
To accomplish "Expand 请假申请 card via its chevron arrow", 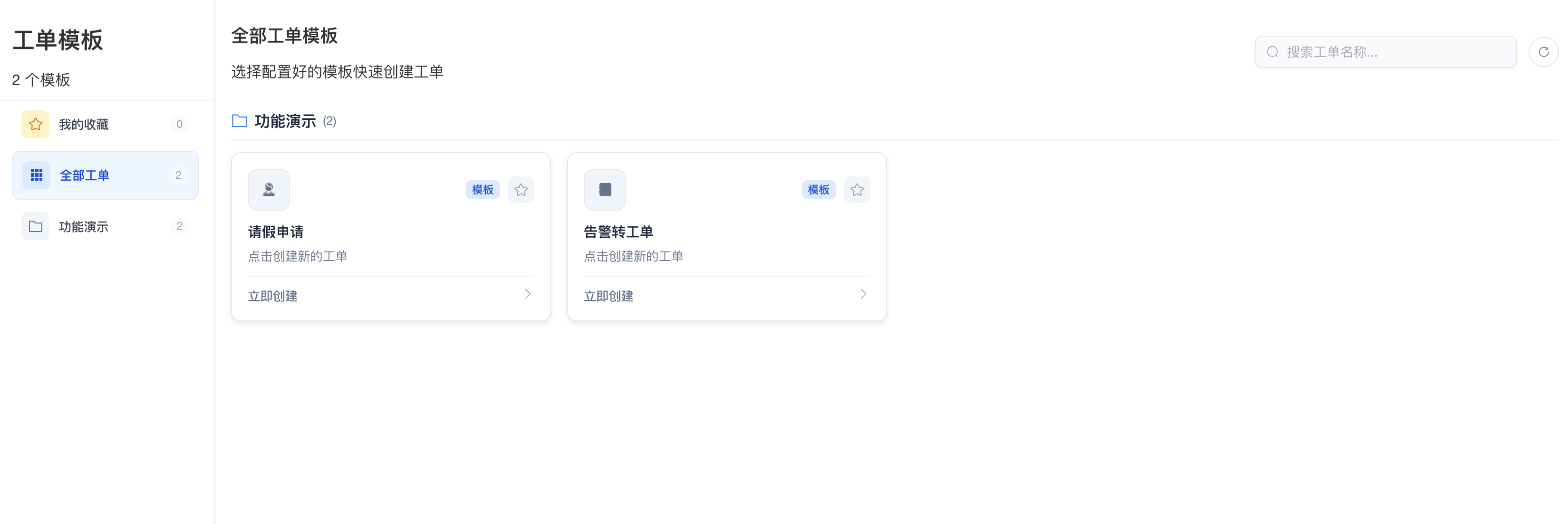I will (x=528, y=294).
